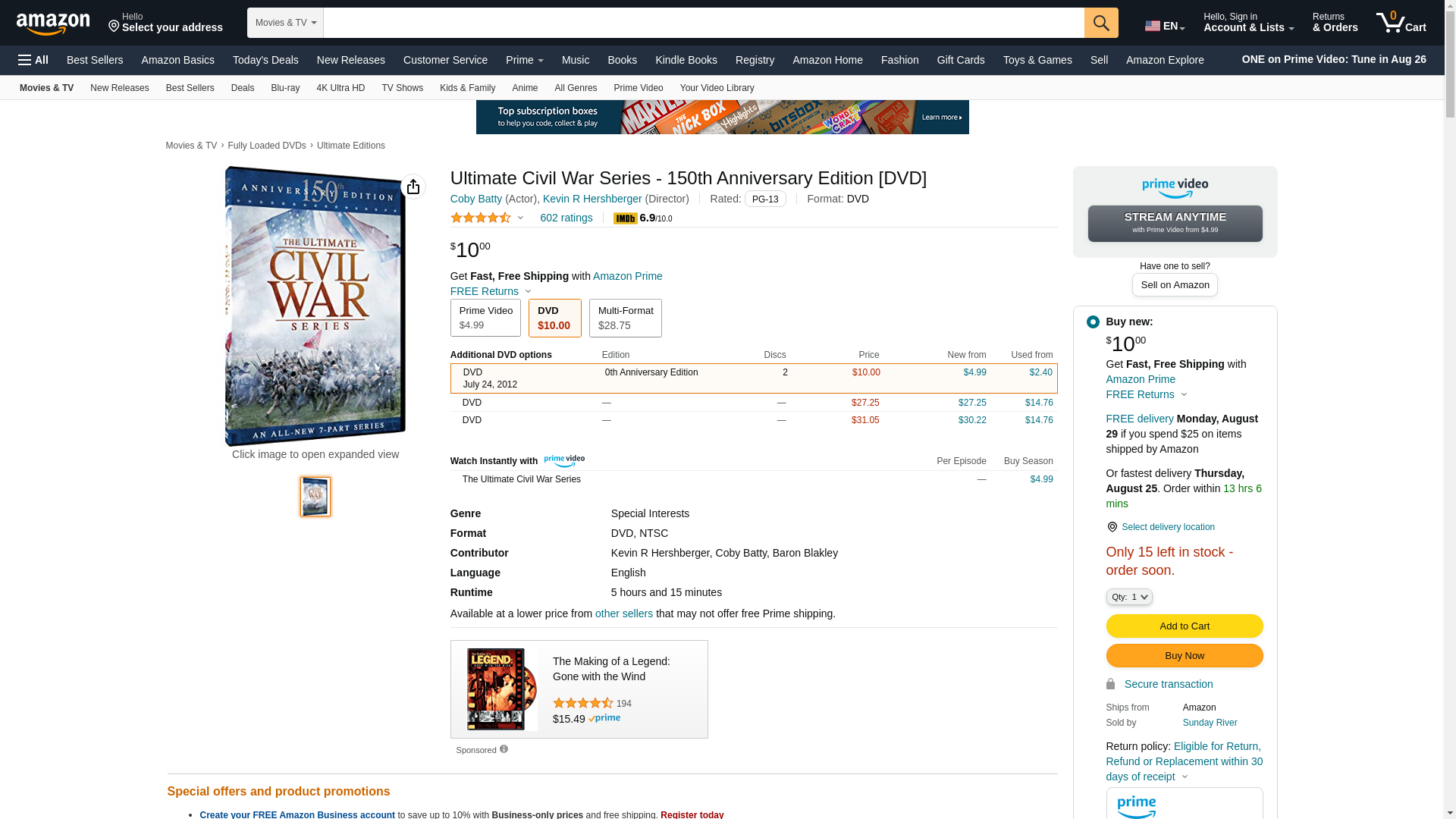This screenshot has width=1456, height=819.
Task: Open the DVD cover image expanded view
Action: [315, 306]
